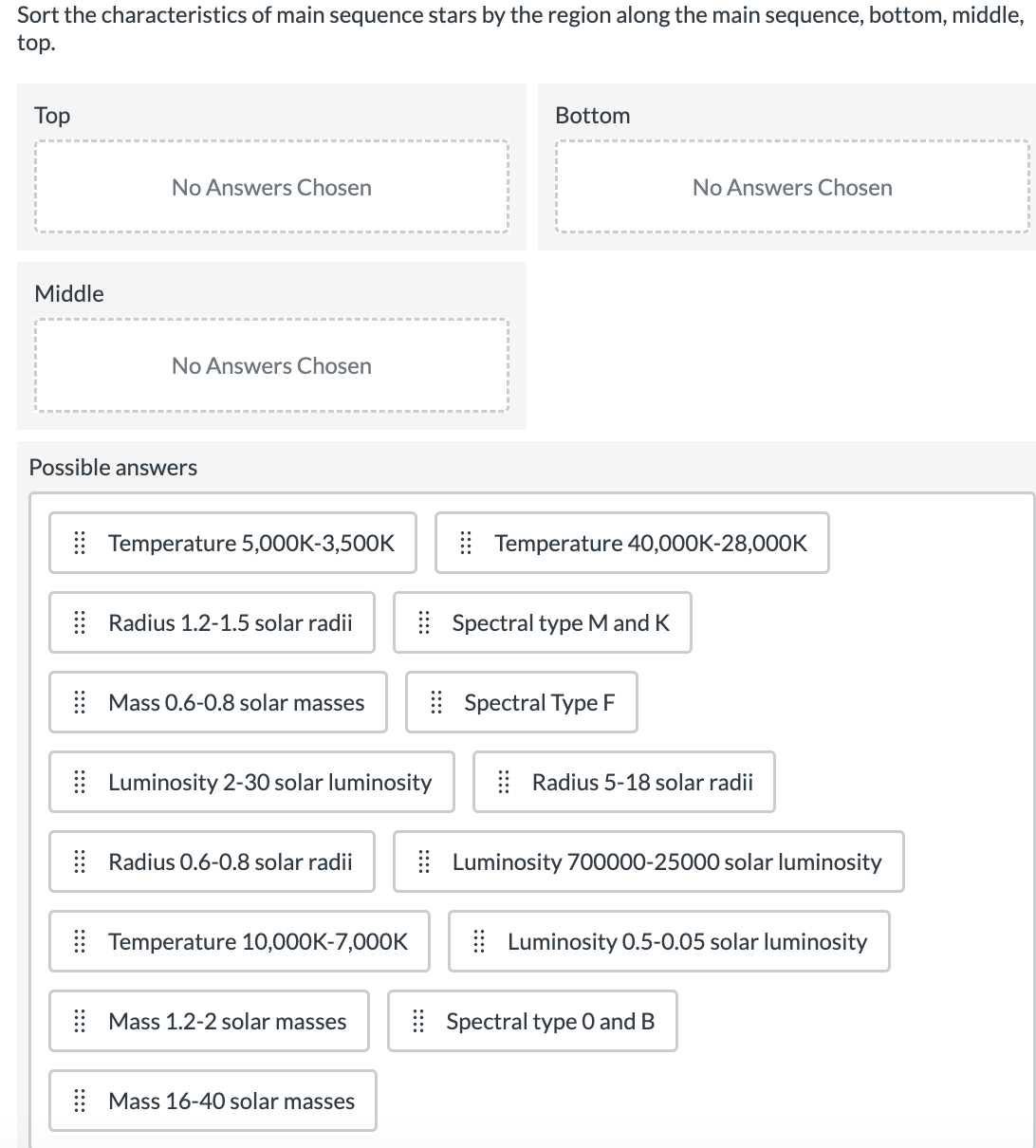Select answer text Mass 1.2-2 solar masses
The height and width of the screenshot is (1148, 1036).
(x=228, y=1021)
